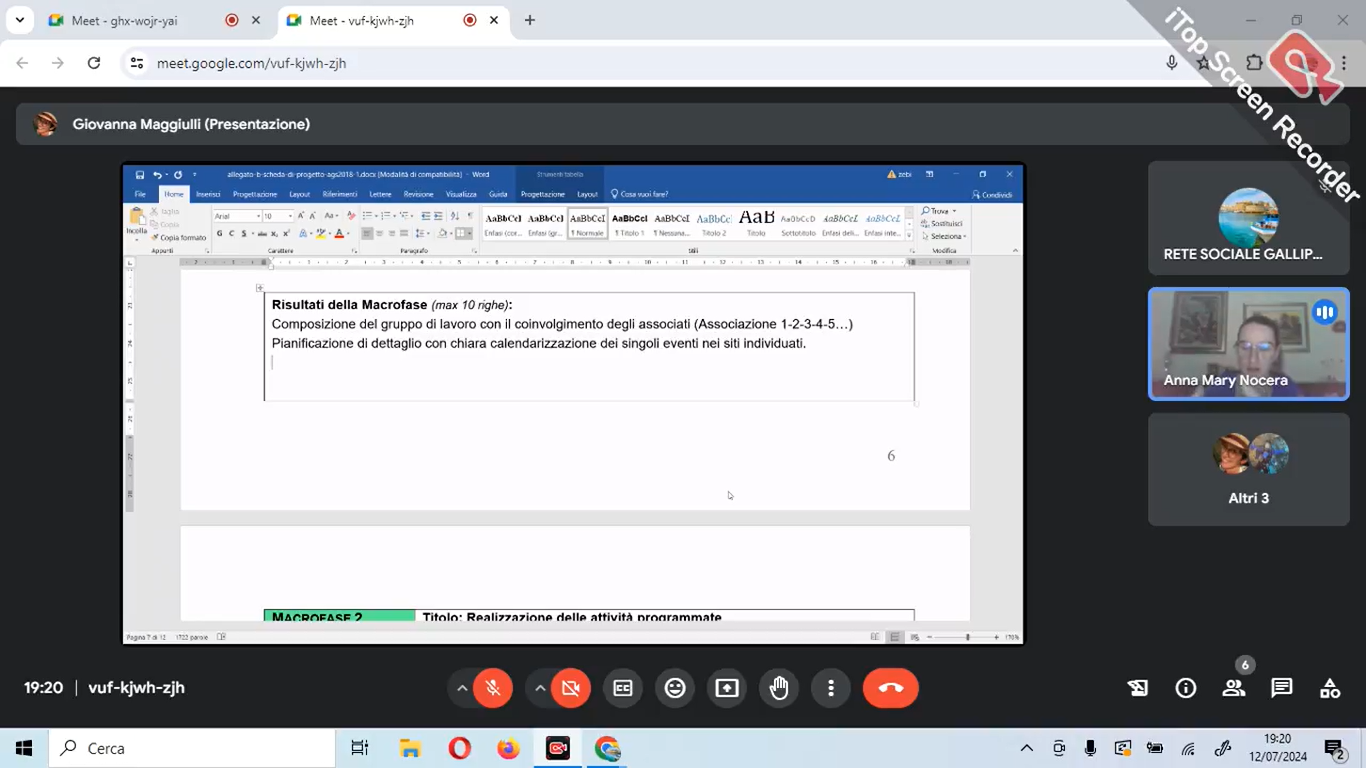
Task: Click the text highlight color swatch in Word
Action: pos(321,234)
